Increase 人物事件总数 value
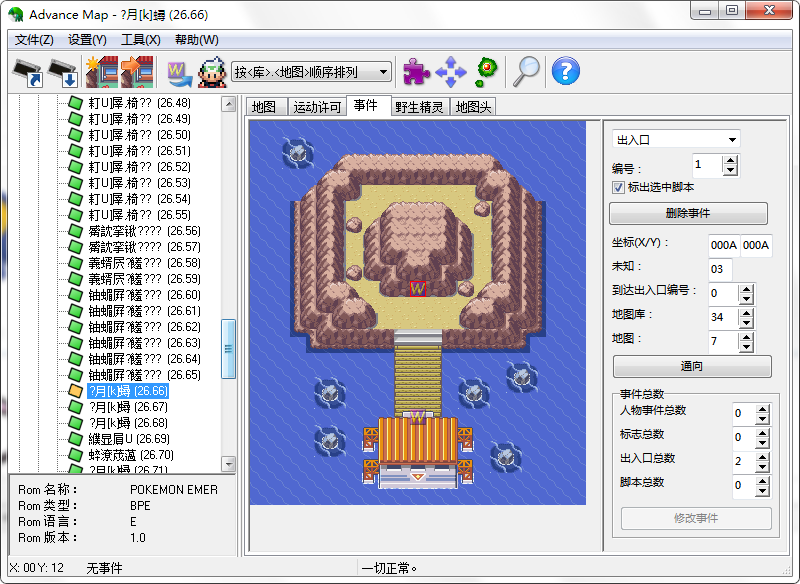This screenshot has height=584, width=800. tap(762, 409)
